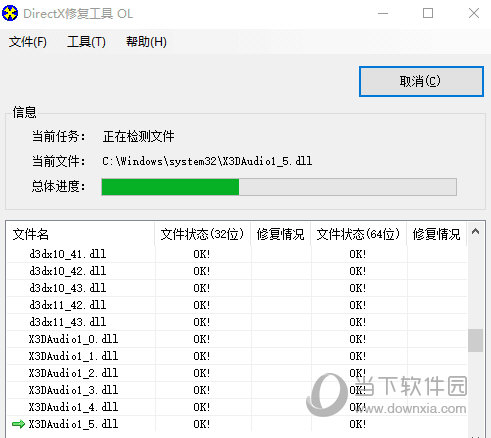The height and width of the screenshot is (438, 491).
Task: Click the list scrollbar up arrow
Action: (475, 231)
